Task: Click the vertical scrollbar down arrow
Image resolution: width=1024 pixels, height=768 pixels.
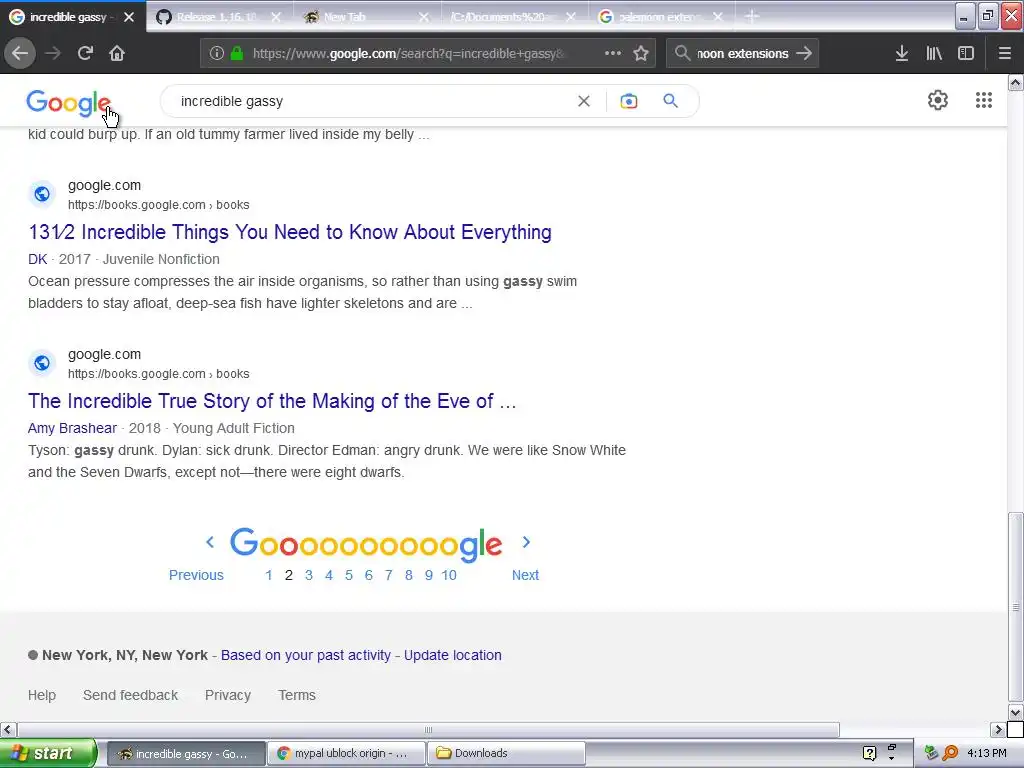Action: point(1016,712)
